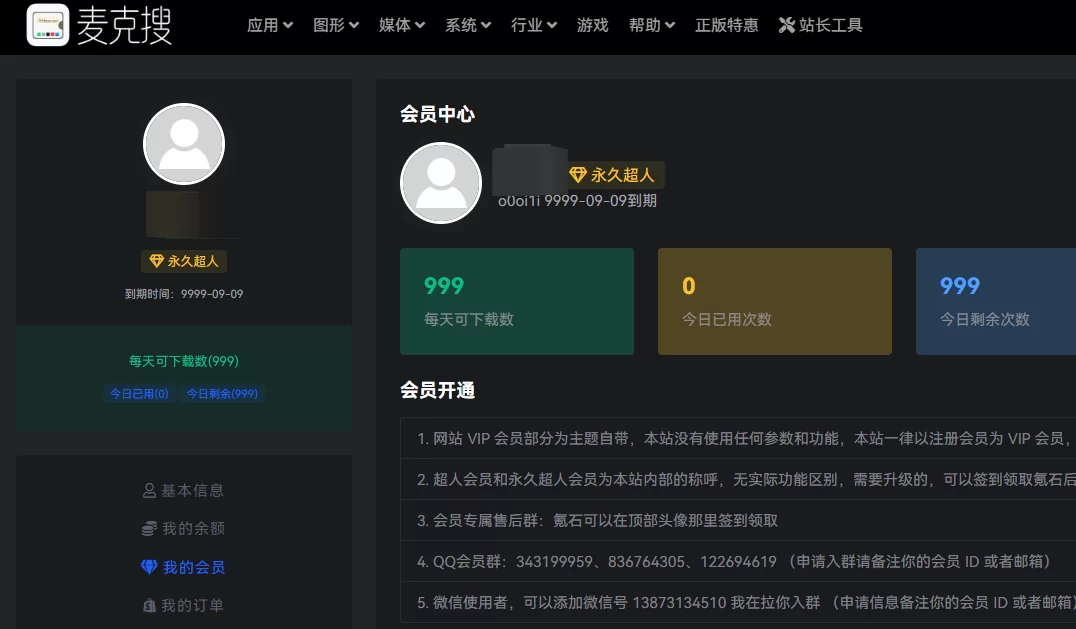Screen dimensions: 1076x629
Task: Click the coins icon next to 我的余额
Action: click(x=149, y=528)
